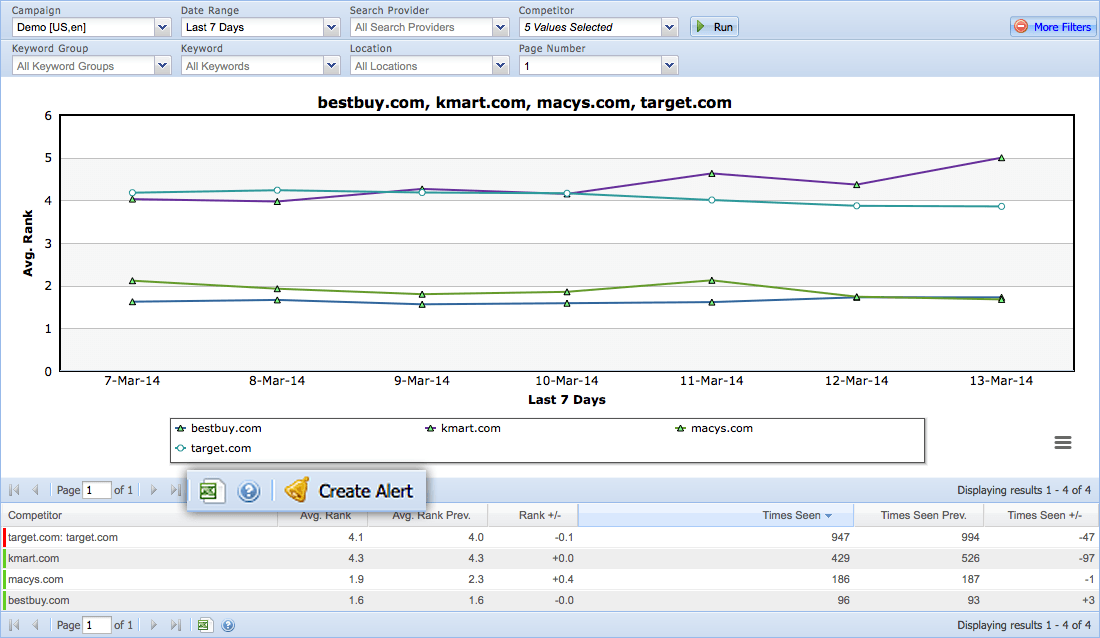
Task: Click the Rank +/- value +0.4
Action: [x=563, y=579]
